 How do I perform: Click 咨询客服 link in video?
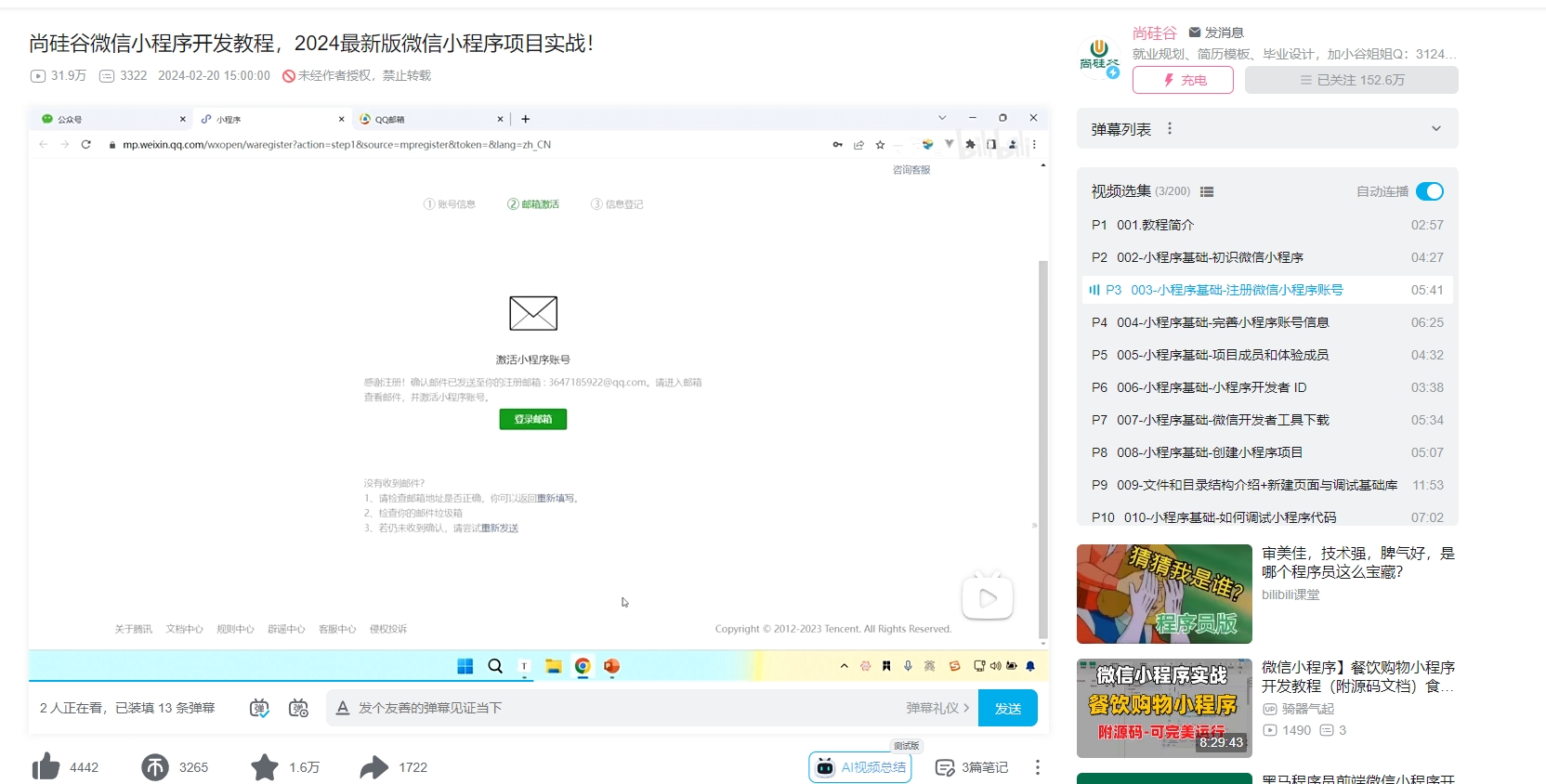click(x=911, y=170)
